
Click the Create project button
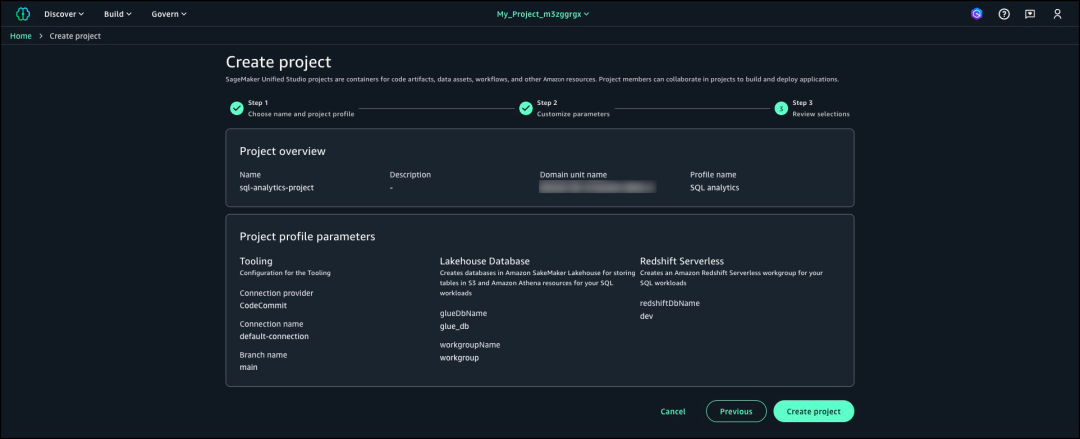[x=813, y=411]
